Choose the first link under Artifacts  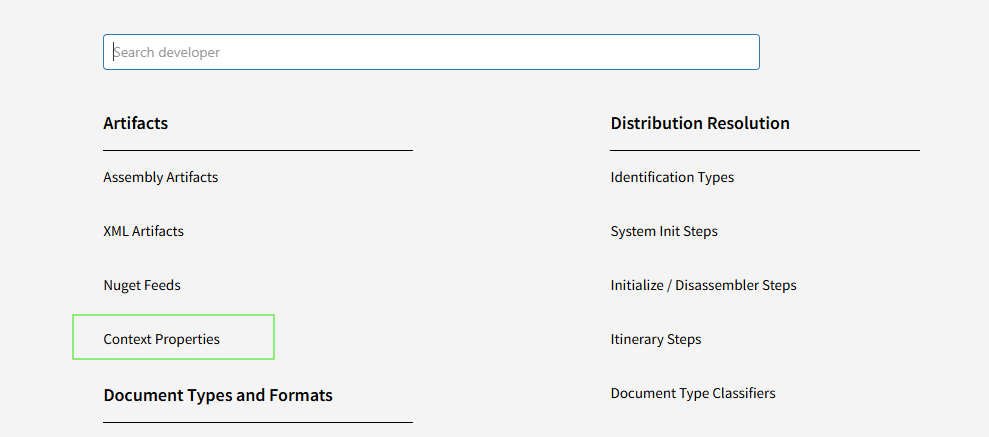[160, 177]
